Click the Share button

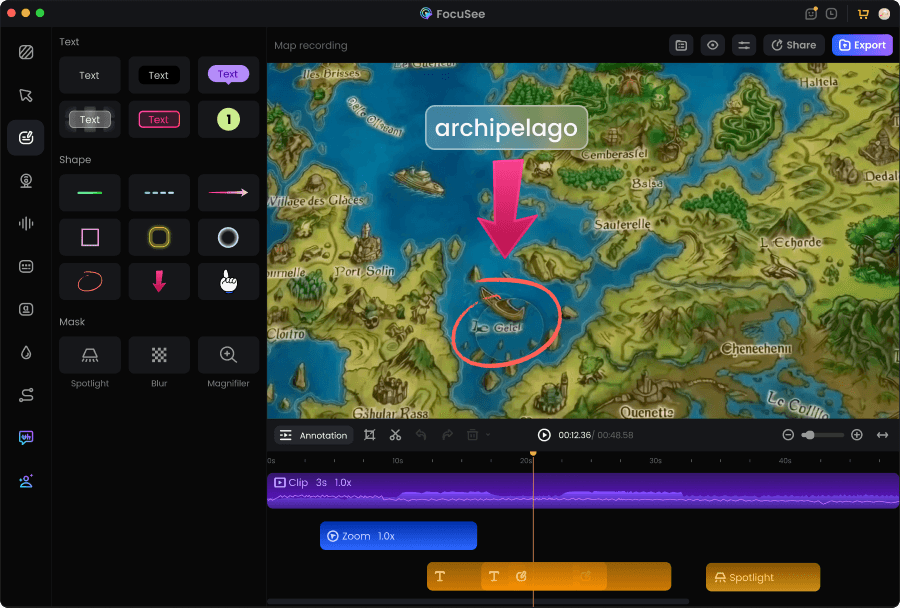pos(794,45)
